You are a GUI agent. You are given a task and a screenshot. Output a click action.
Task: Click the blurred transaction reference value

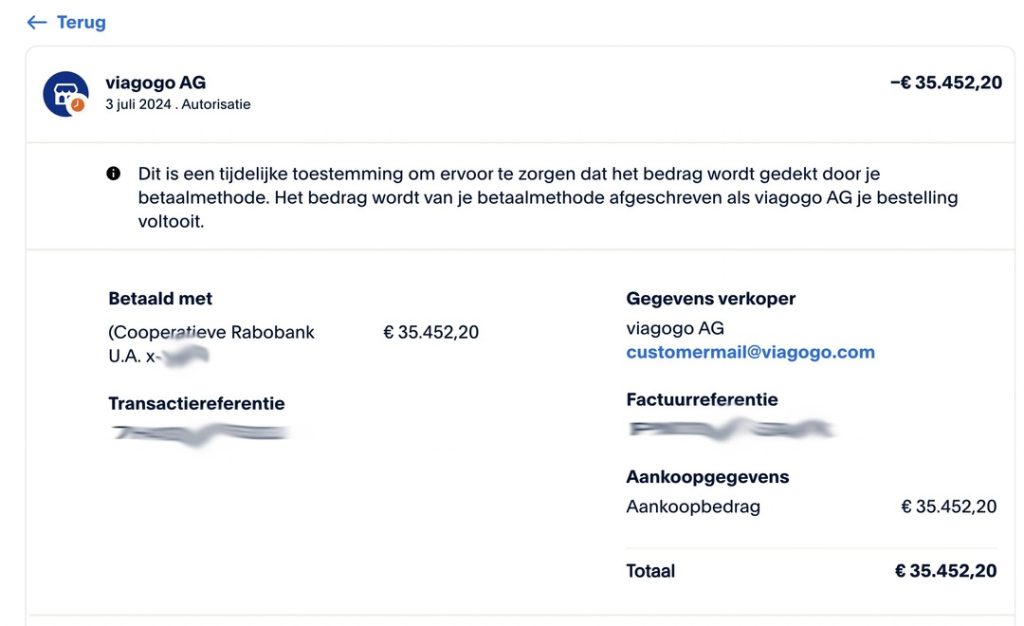coord(200,433)
